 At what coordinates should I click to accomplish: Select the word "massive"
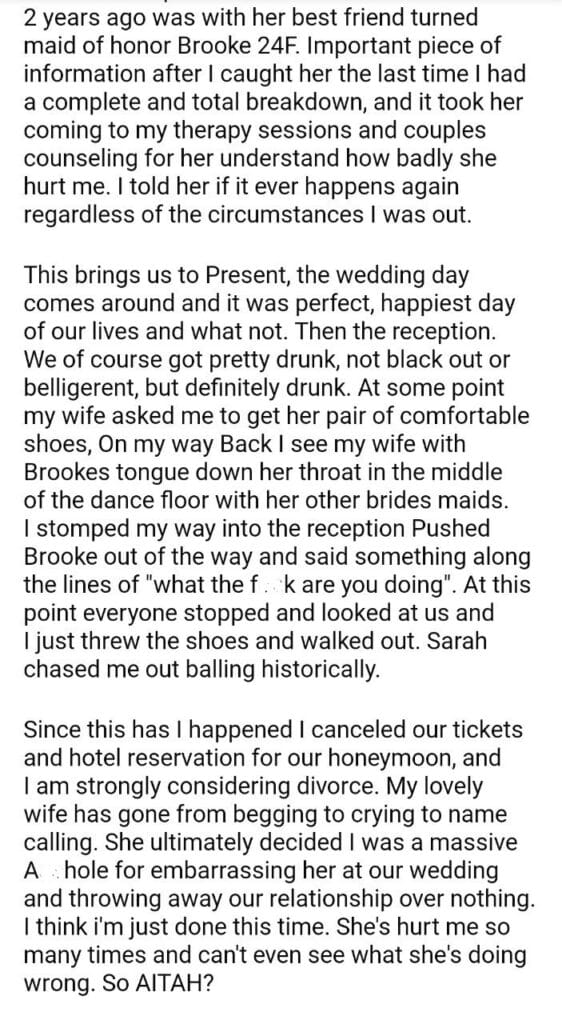(x=475, y=842)
